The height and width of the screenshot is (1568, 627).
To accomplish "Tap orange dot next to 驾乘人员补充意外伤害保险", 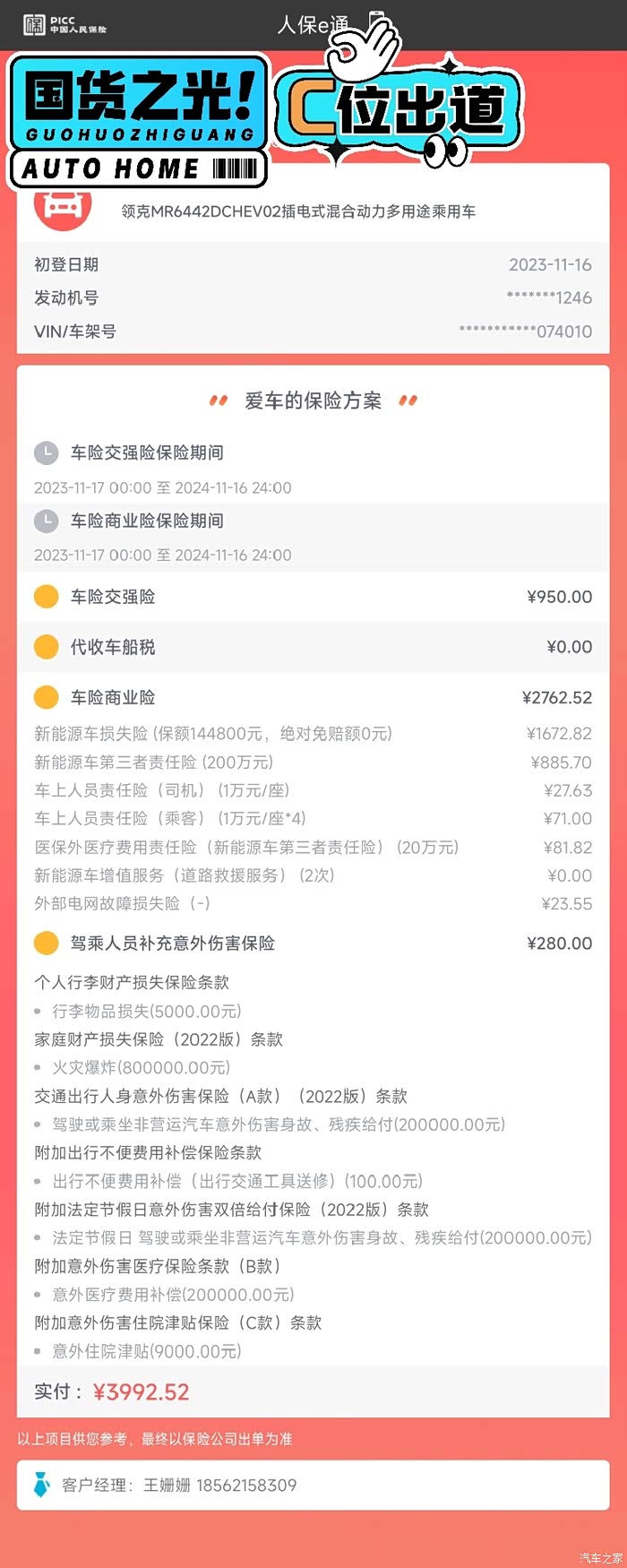I will click(46, 943).
